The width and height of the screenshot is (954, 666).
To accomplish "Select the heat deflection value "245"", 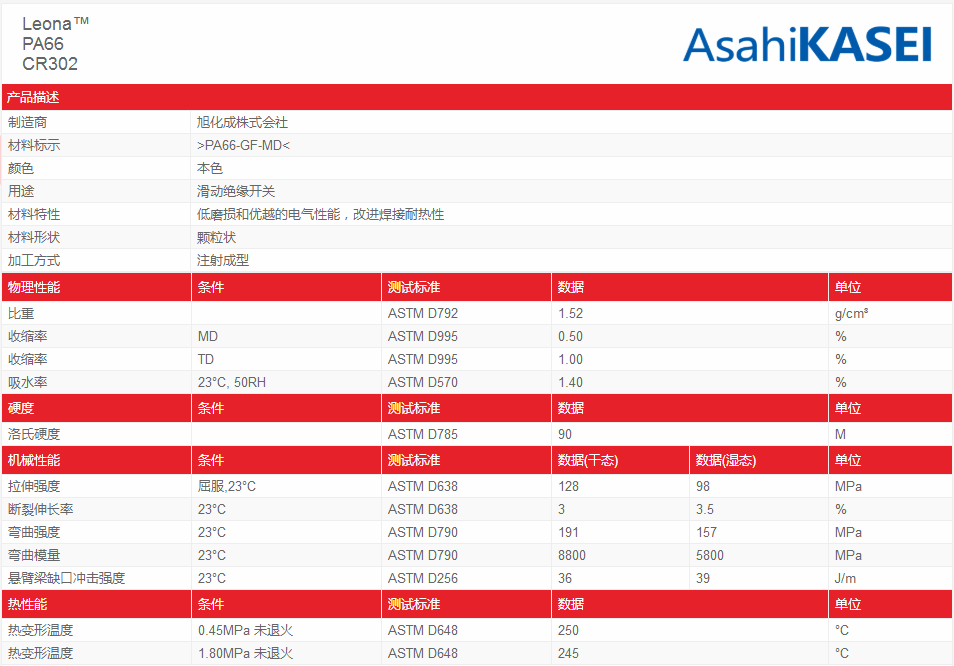I will [568, 654].
